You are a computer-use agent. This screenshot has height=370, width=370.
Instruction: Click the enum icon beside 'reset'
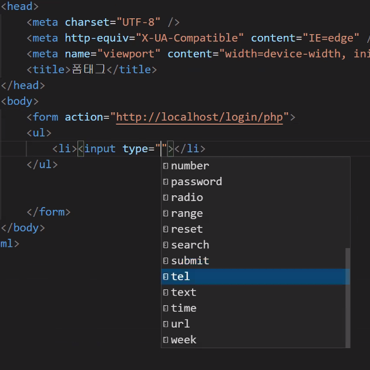point(166,229)
